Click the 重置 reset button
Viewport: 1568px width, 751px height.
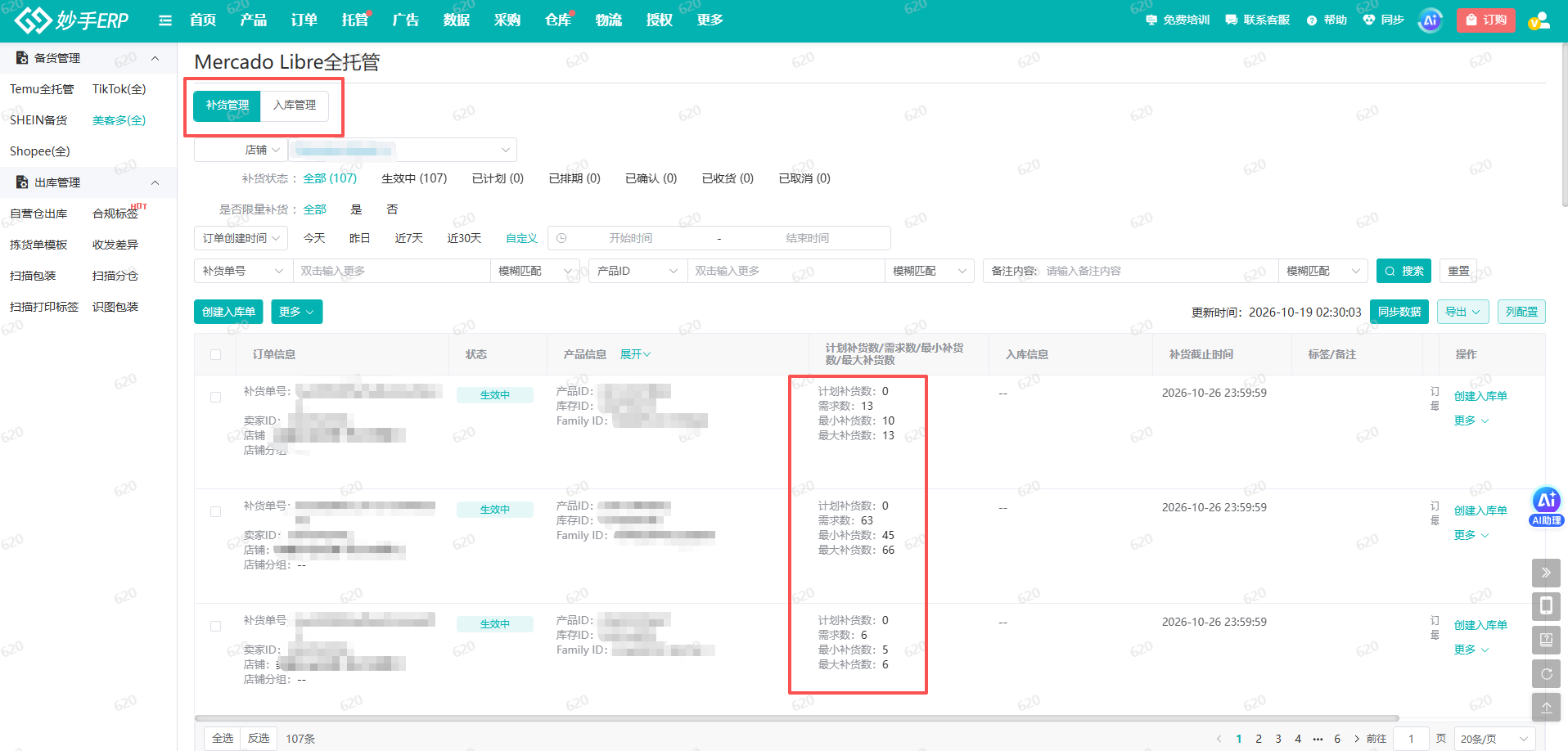pos(1458,271)
